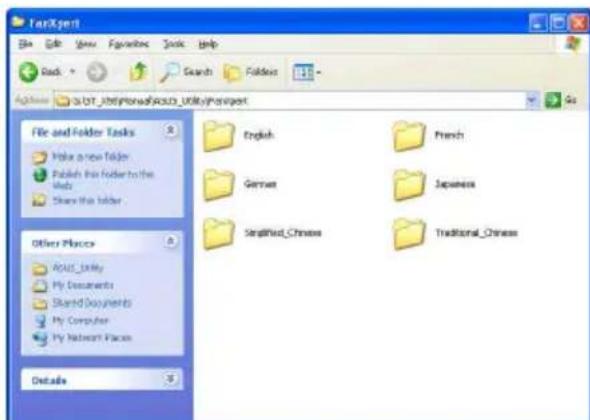Open the View menu
This screenshot has height=420, width=590.
click(x=86, y=44)
